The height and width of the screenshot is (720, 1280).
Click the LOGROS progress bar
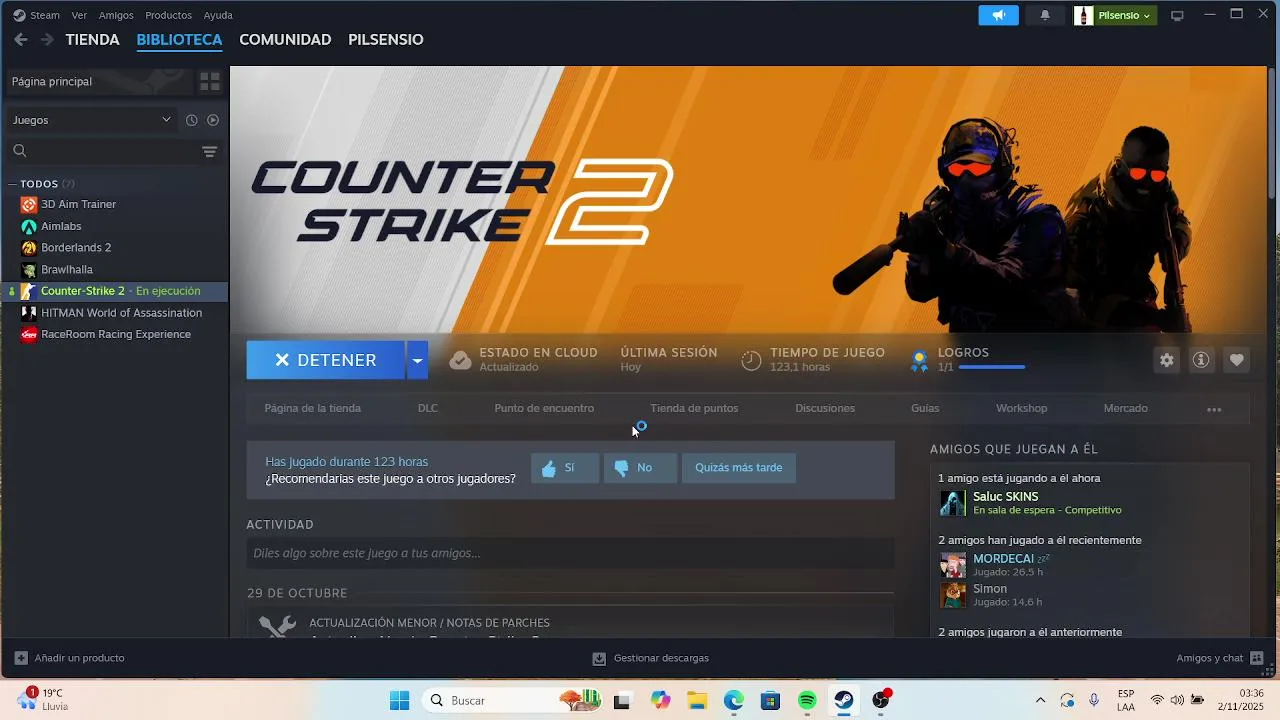[992, 367]
